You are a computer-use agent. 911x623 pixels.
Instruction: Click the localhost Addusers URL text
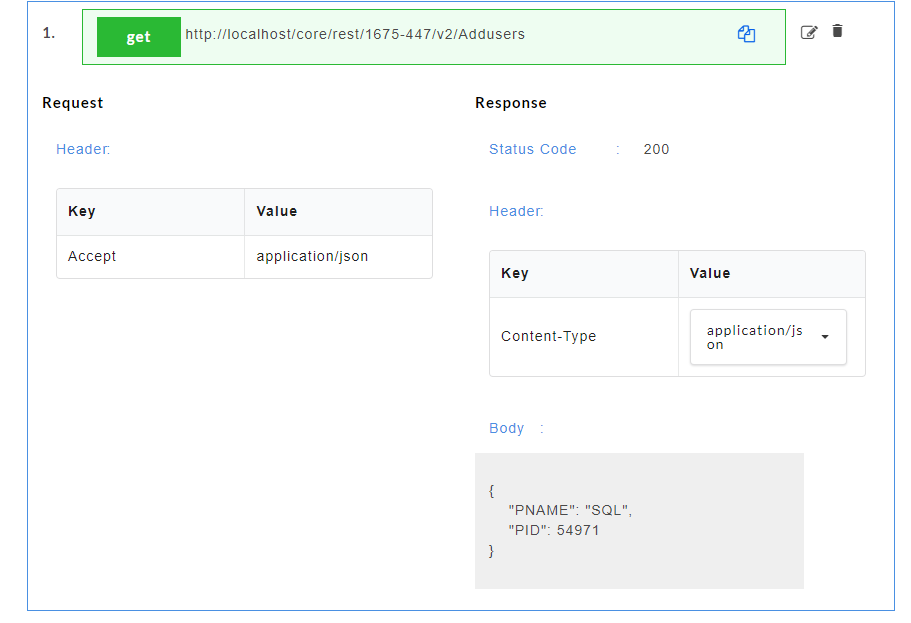355,34
